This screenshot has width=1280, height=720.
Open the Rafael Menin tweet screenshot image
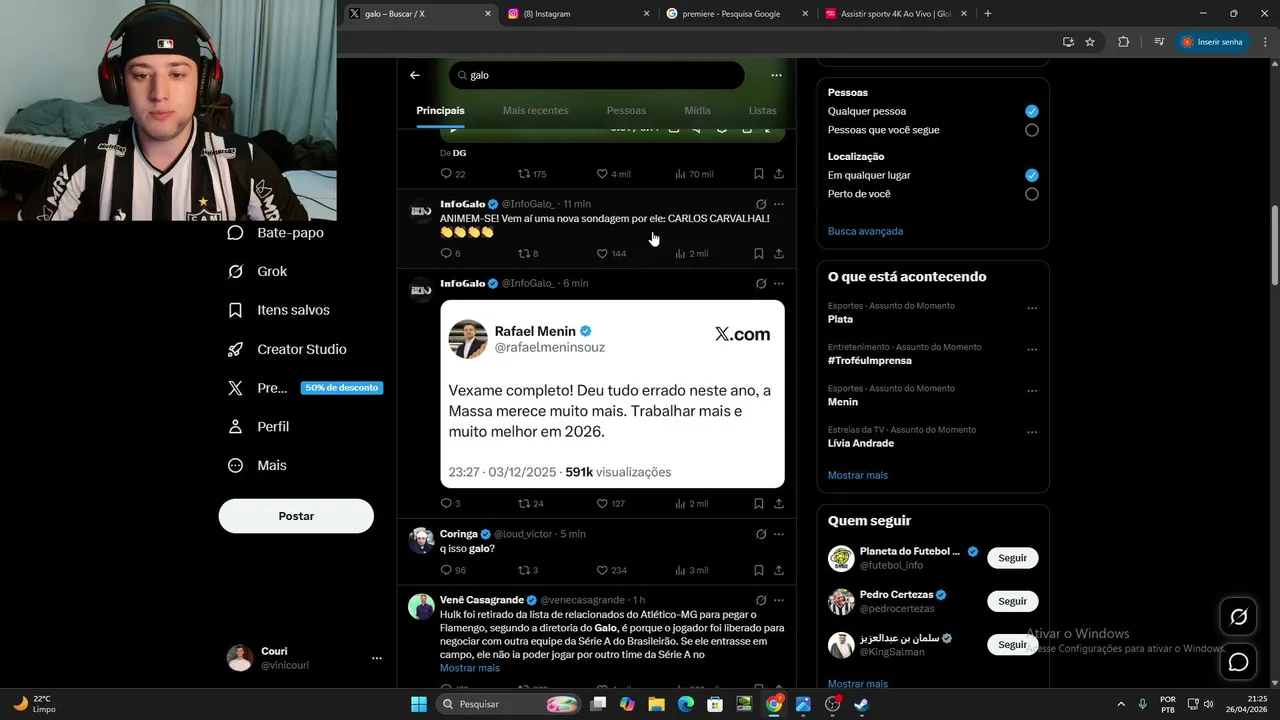[x=612, y=394]
